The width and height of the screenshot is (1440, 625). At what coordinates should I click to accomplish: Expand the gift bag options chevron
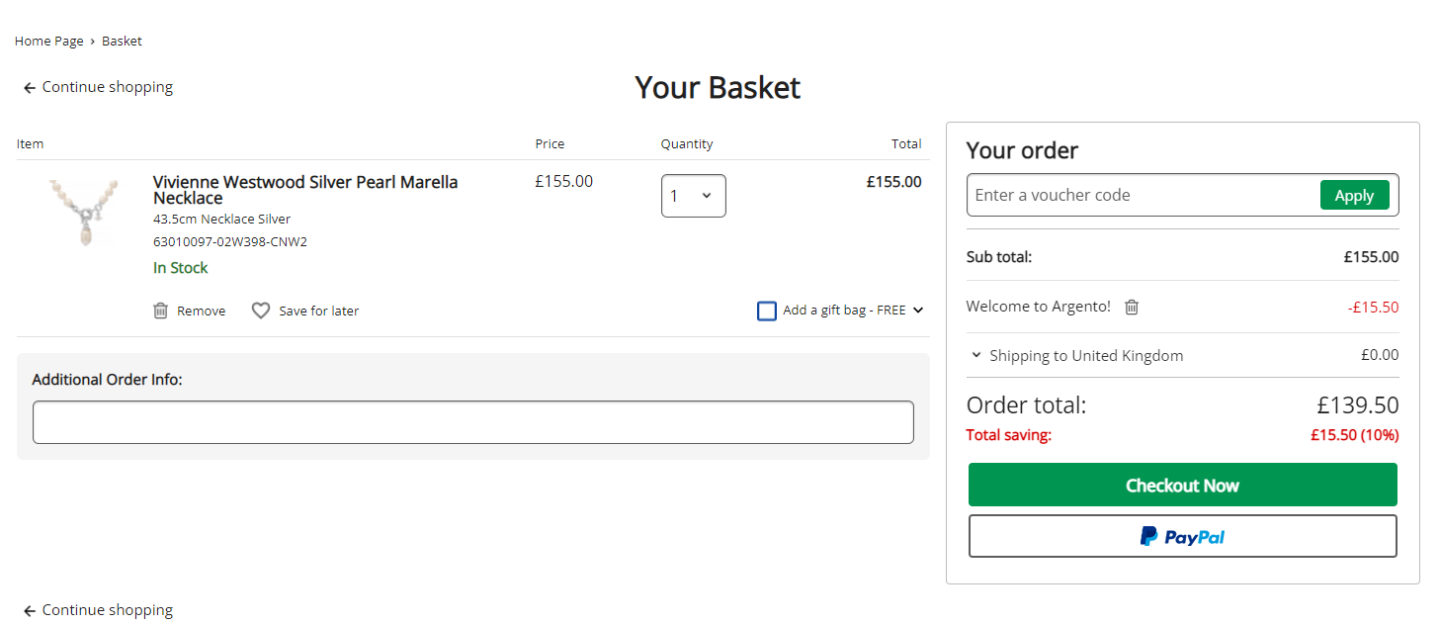918,310
